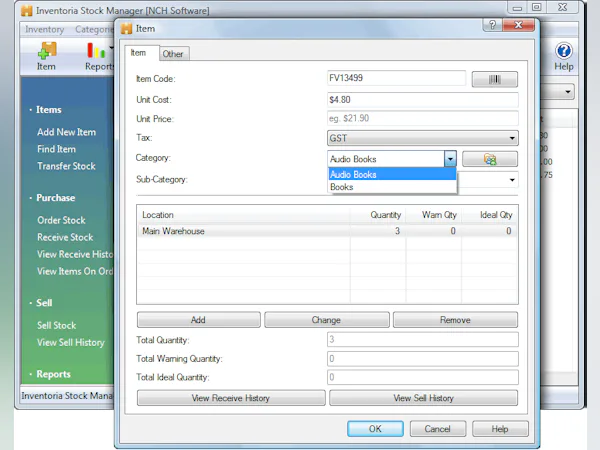Viewport: 600px width, 450px height.
Task: Expand the Tax GST dropdown
Action: 512,138
